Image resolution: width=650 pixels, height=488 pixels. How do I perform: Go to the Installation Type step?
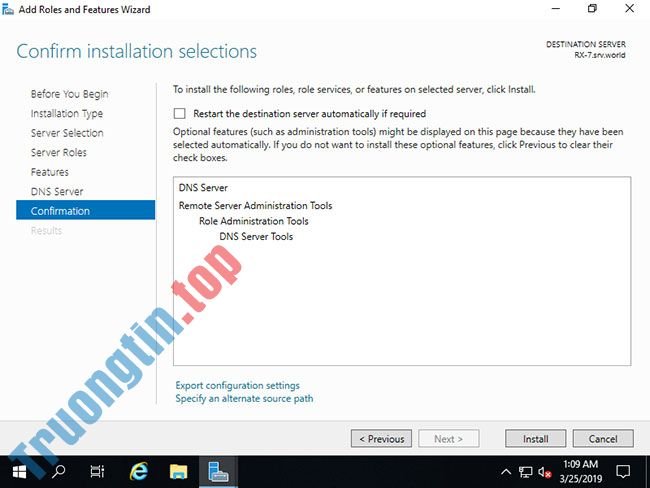[67, 114]
